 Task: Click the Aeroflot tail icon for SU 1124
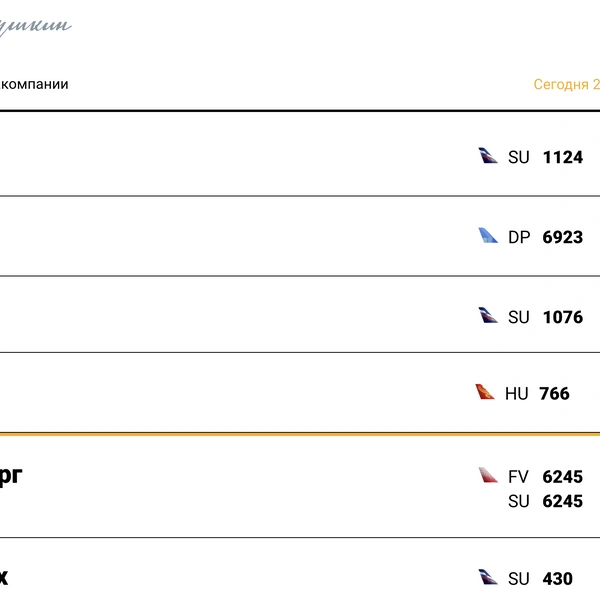coord(488,156)
